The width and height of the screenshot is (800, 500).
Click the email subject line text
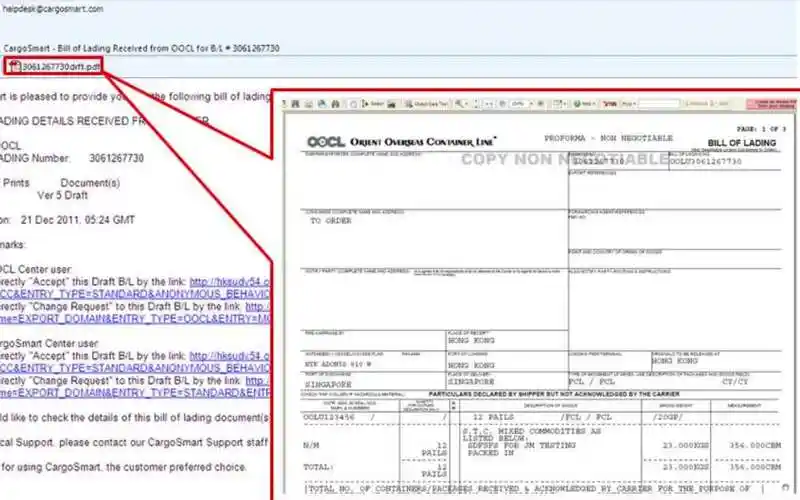point(140,48)
